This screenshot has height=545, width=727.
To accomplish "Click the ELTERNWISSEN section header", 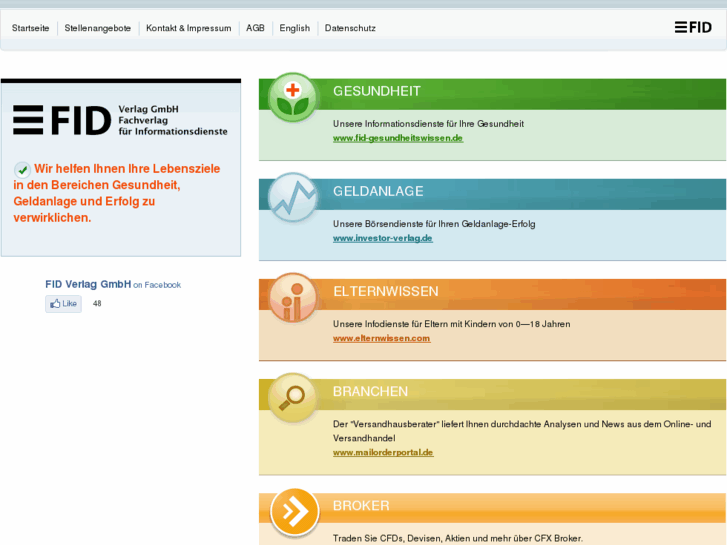I will point(492,295).
